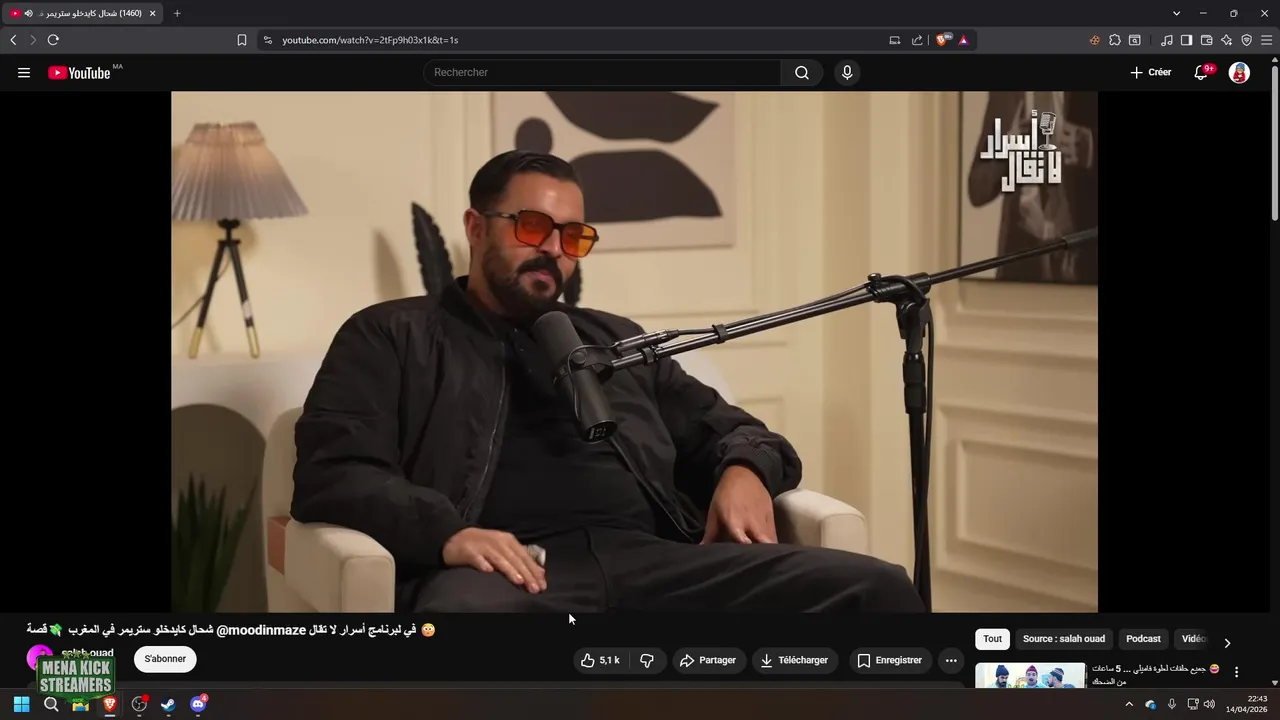The image size is (1280, 720).
Task: Open the Windows Start menu
Action: pos(21,704)
